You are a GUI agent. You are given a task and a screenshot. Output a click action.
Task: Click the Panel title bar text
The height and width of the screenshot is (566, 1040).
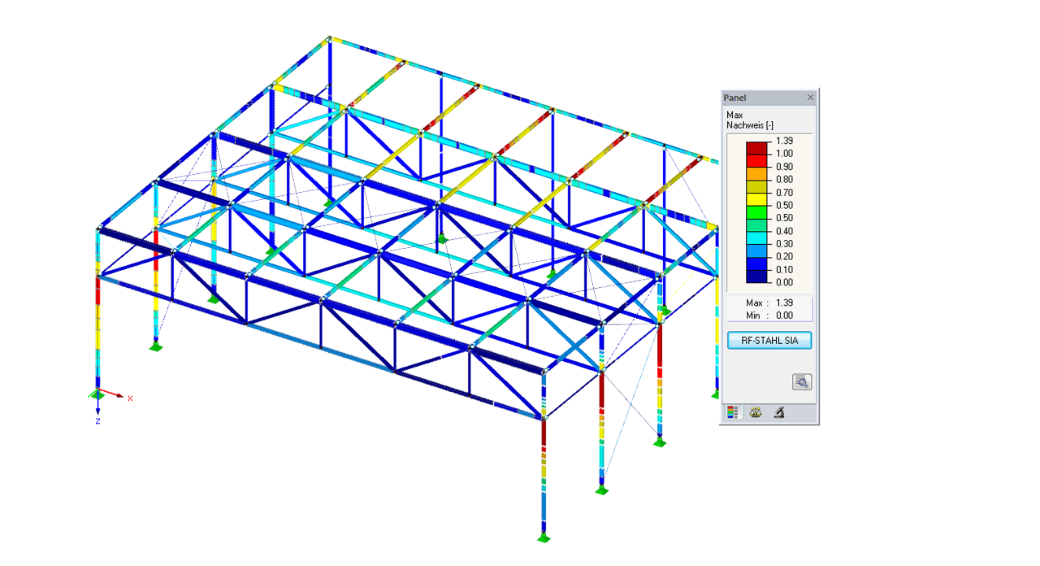tap(735, 98)
